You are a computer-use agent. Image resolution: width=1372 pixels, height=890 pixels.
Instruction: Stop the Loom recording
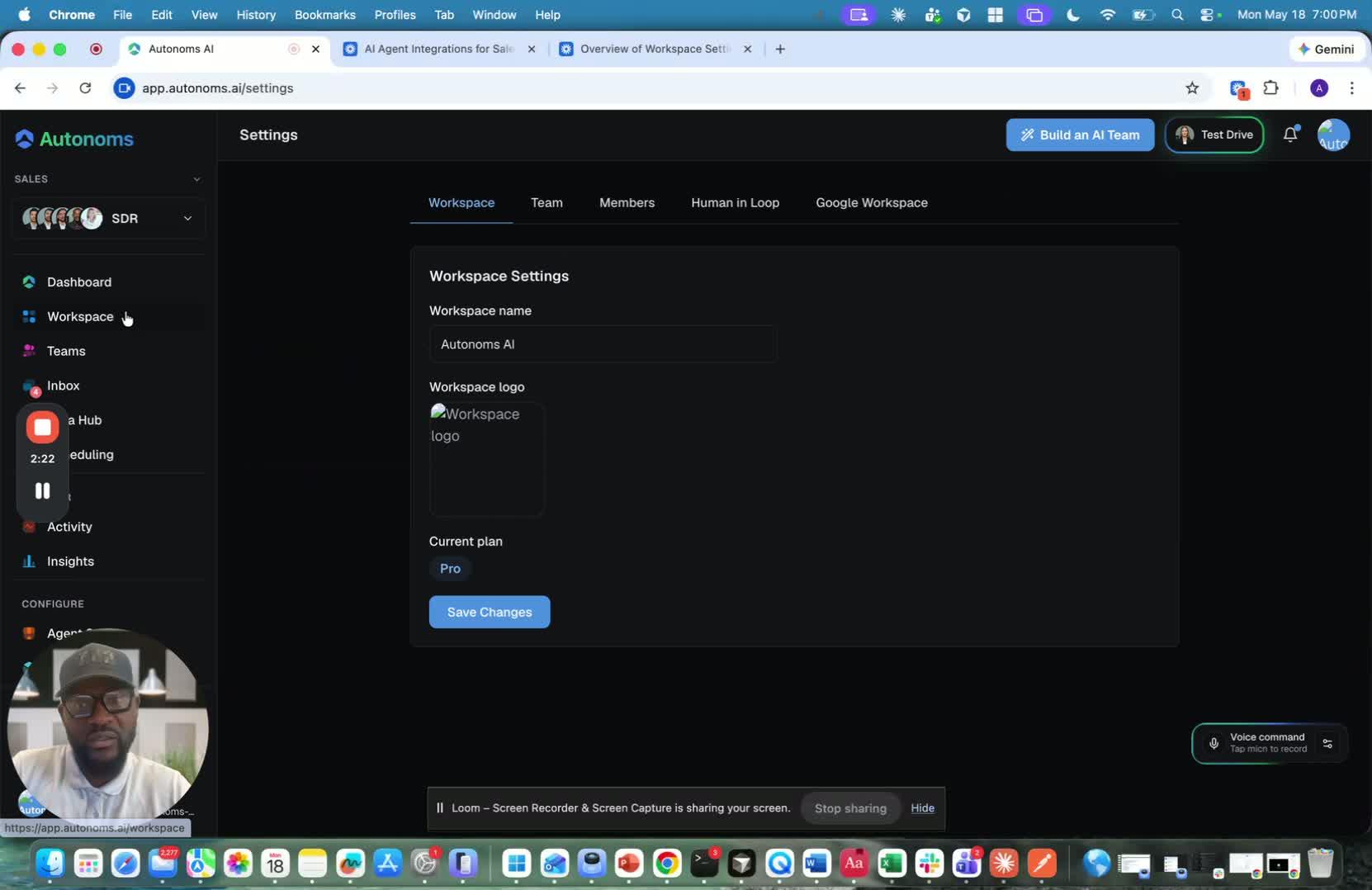tap(42, 427)
